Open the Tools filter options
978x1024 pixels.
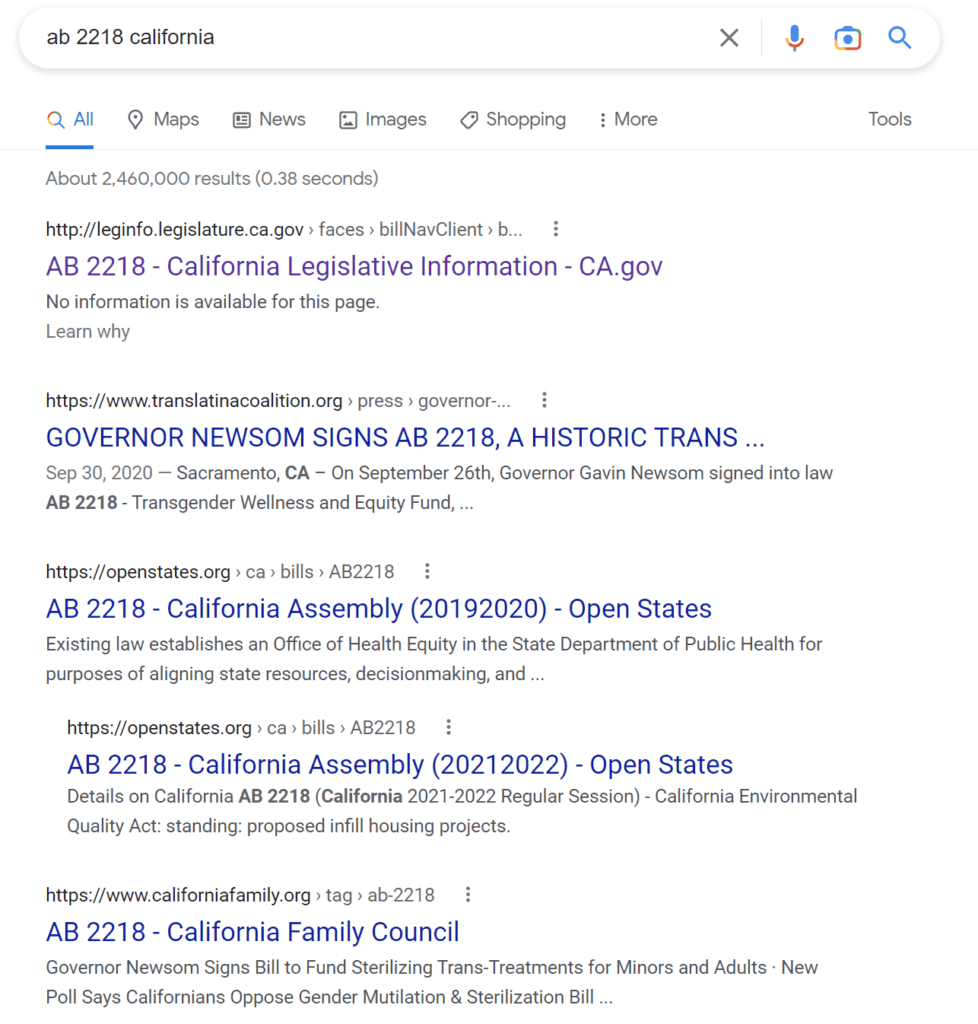pyautogui.click(x=889, y=120)
